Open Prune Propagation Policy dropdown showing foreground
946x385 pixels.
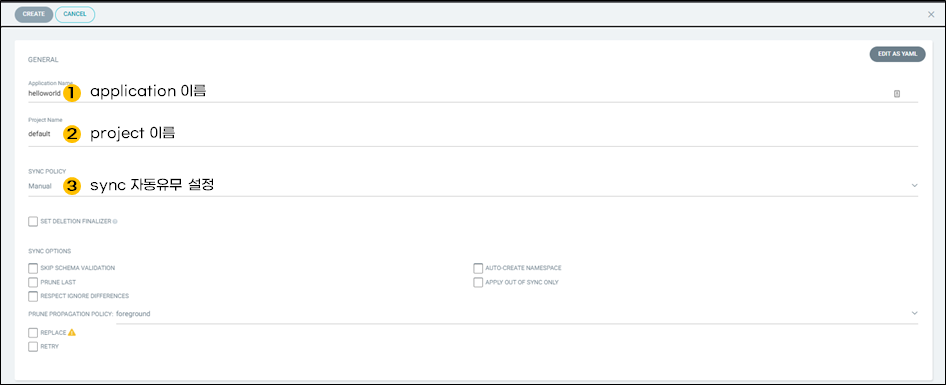coord(516,314)
